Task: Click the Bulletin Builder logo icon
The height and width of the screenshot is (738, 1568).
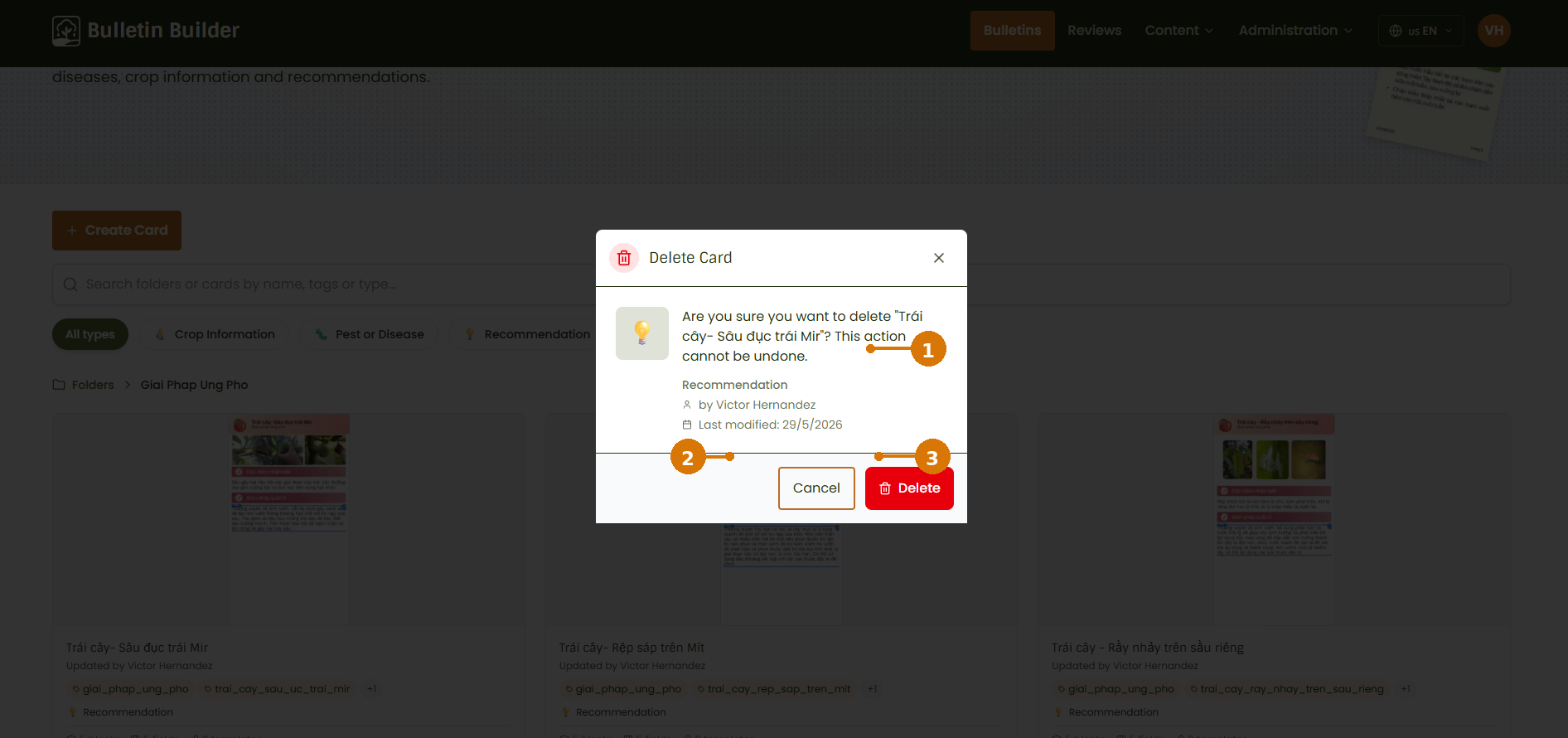Action: tap(66, 31)
